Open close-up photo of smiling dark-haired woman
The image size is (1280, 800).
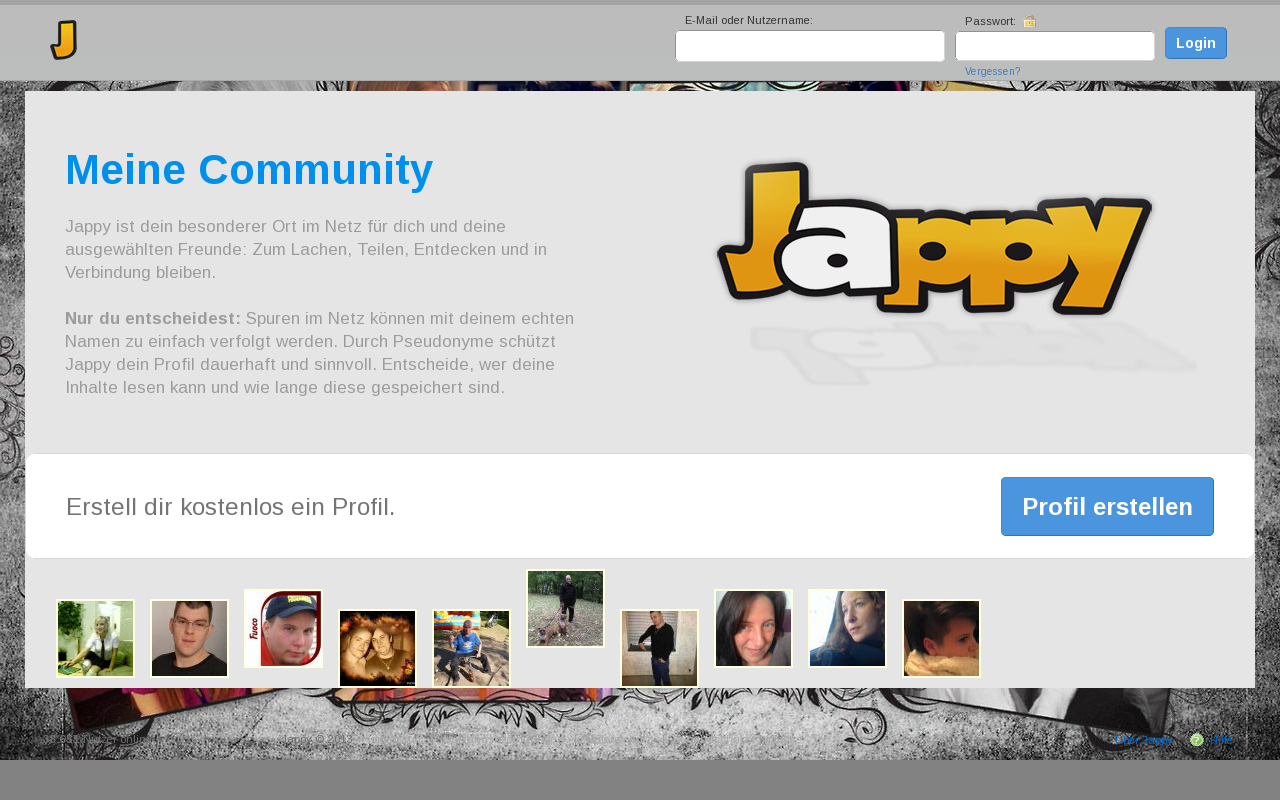point(753,628)
